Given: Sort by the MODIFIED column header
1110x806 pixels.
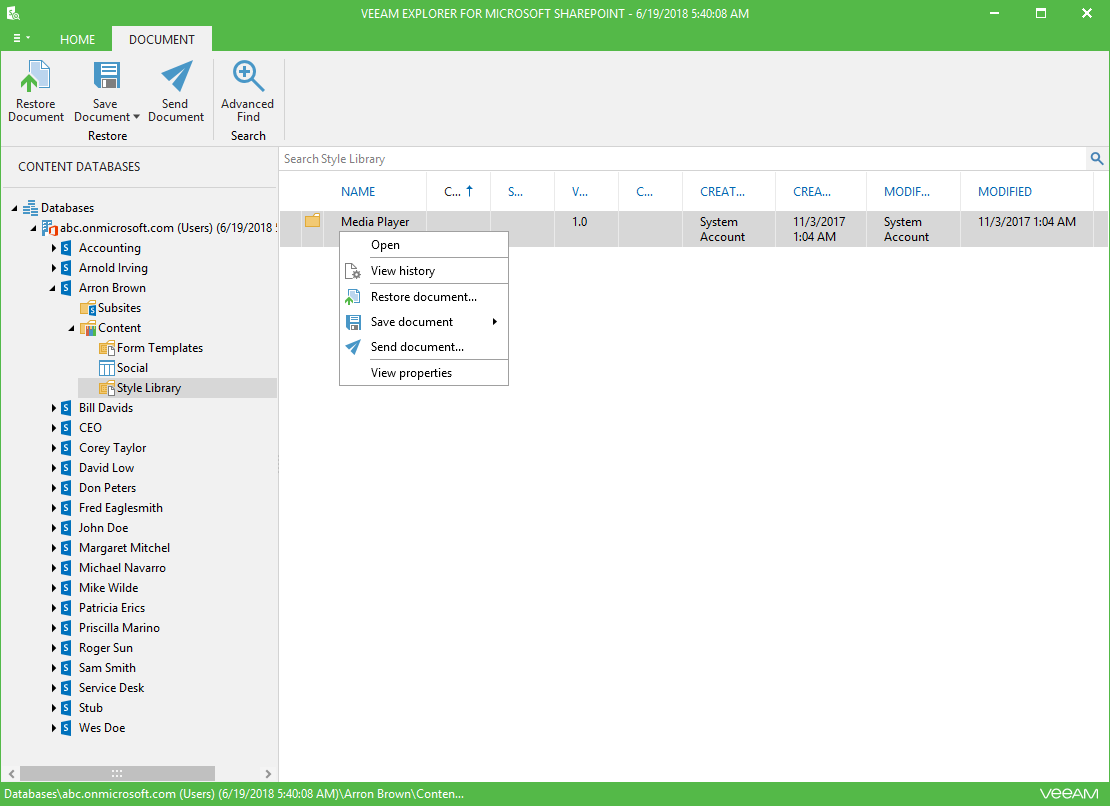Looking at the screenshot, I should (x=1005, y=192).
